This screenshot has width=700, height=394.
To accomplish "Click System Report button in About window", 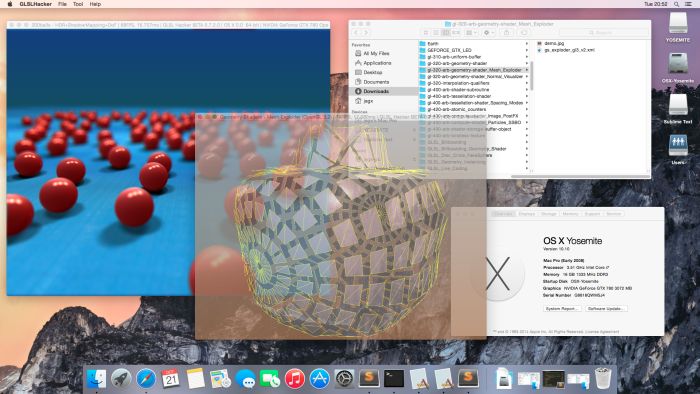I will click(x=562, y=308).
